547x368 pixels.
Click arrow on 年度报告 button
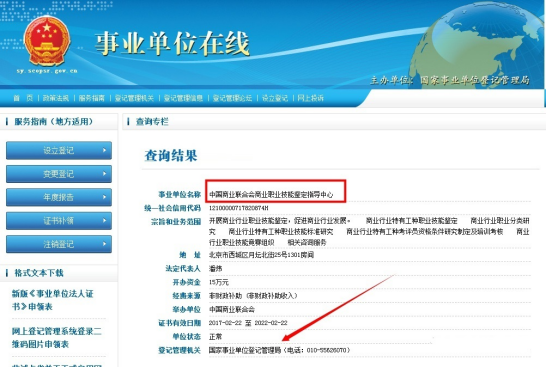pyautogui.click(x=104, y=197)
